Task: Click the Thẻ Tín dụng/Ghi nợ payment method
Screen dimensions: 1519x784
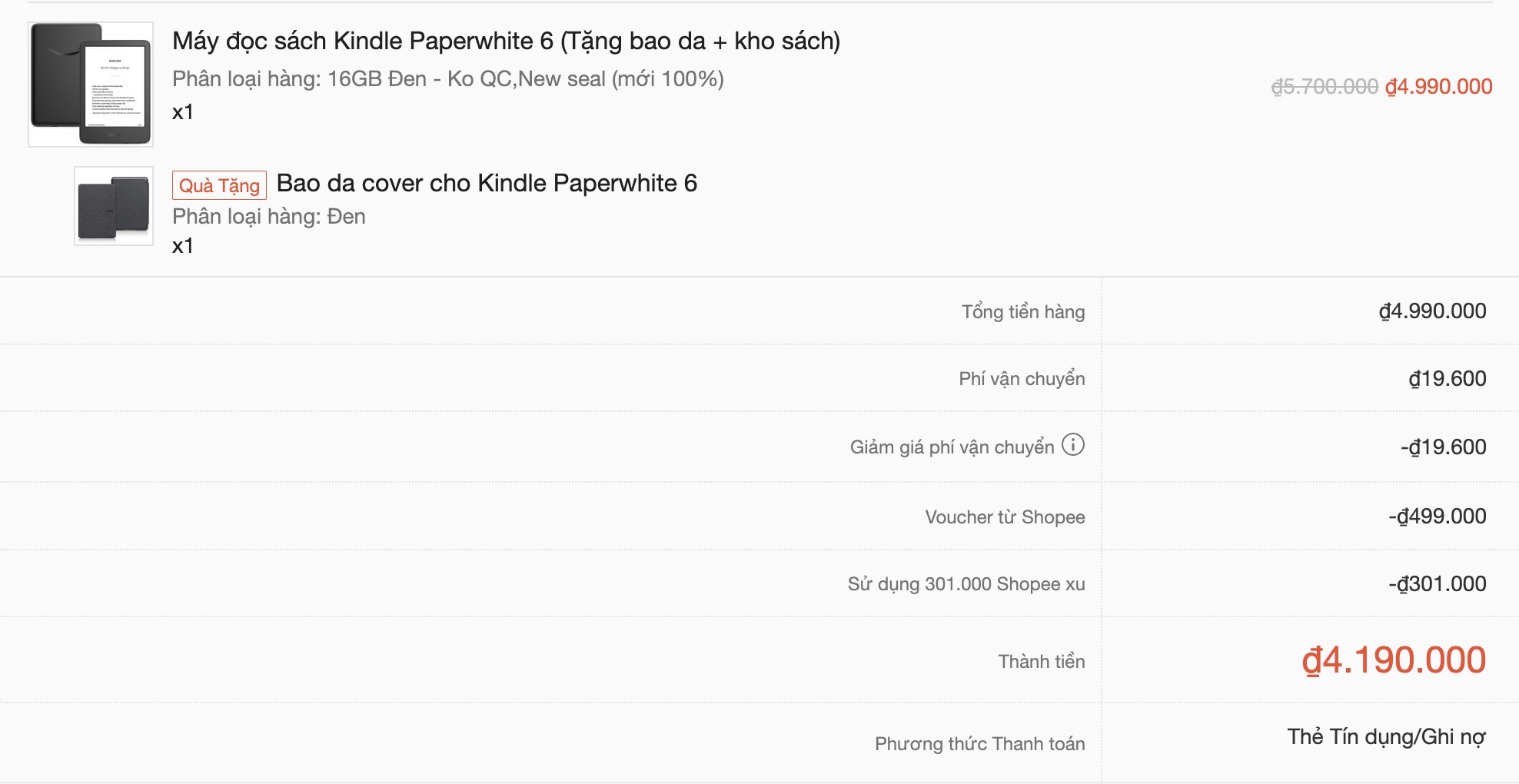Action: (x=1386, y=737)
